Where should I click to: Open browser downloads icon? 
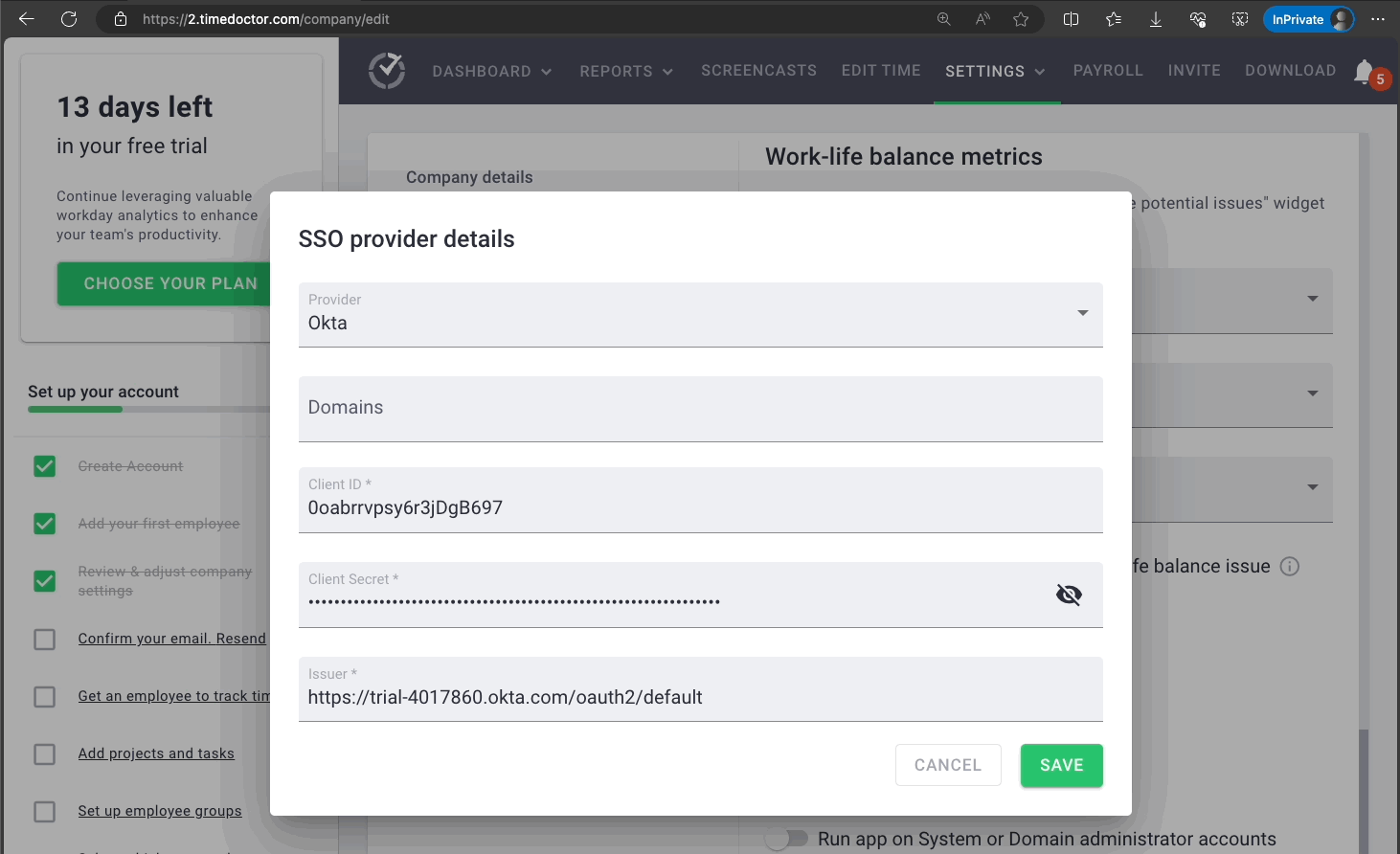1156,19
